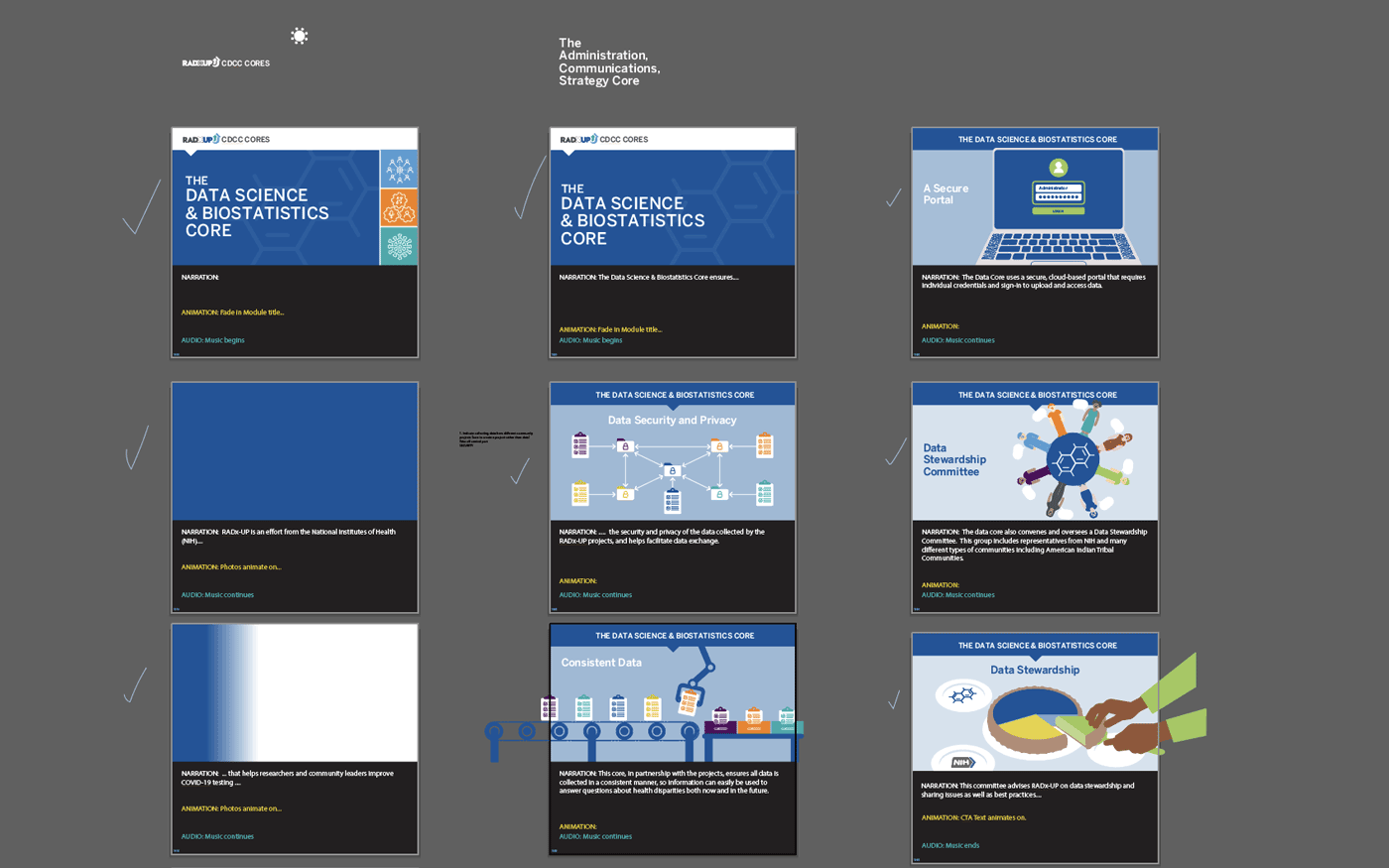Select the solid blue blank slide

point(295,451)
